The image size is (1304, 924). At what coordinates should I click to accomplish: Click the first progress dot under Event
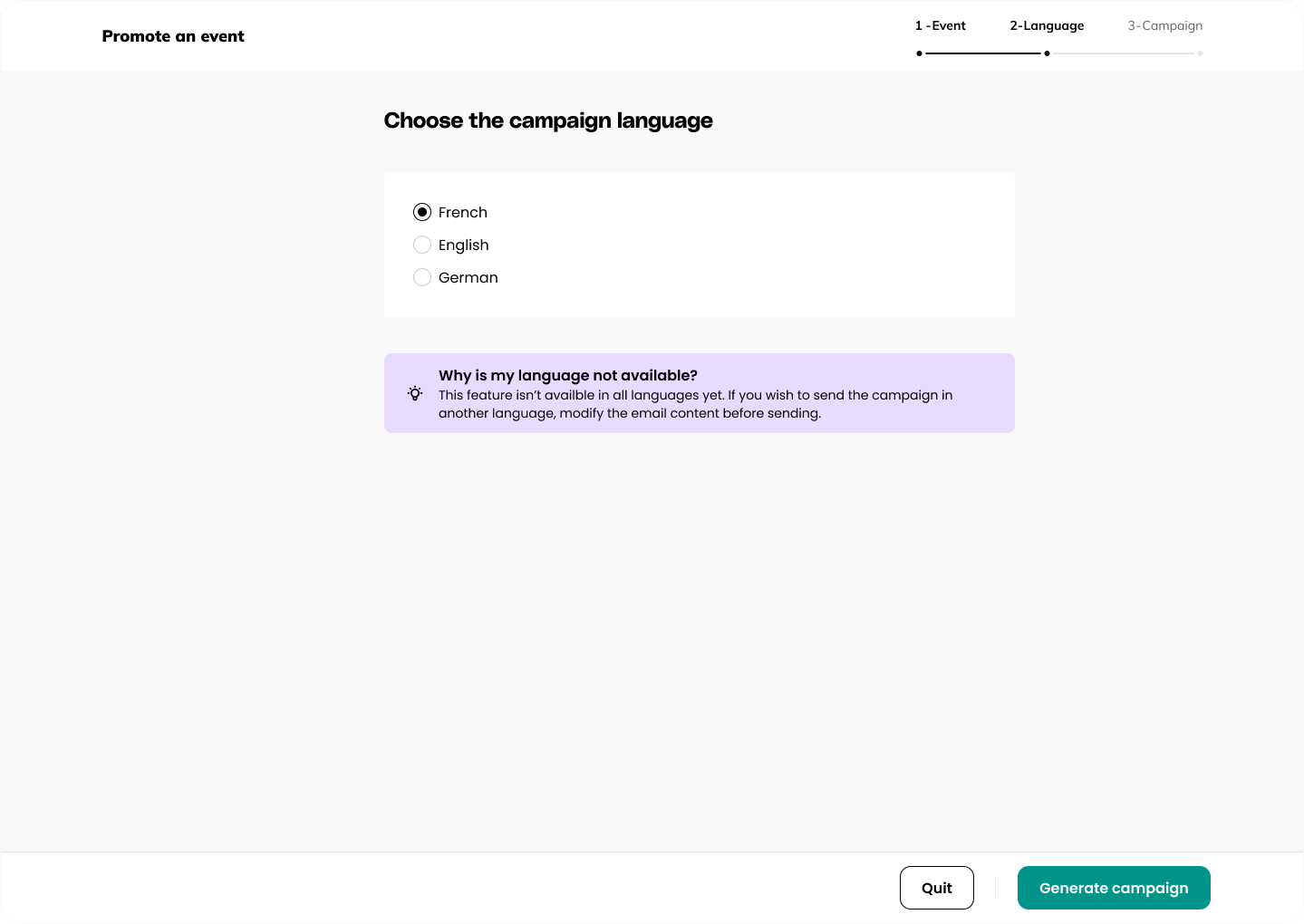pos(919,53)
